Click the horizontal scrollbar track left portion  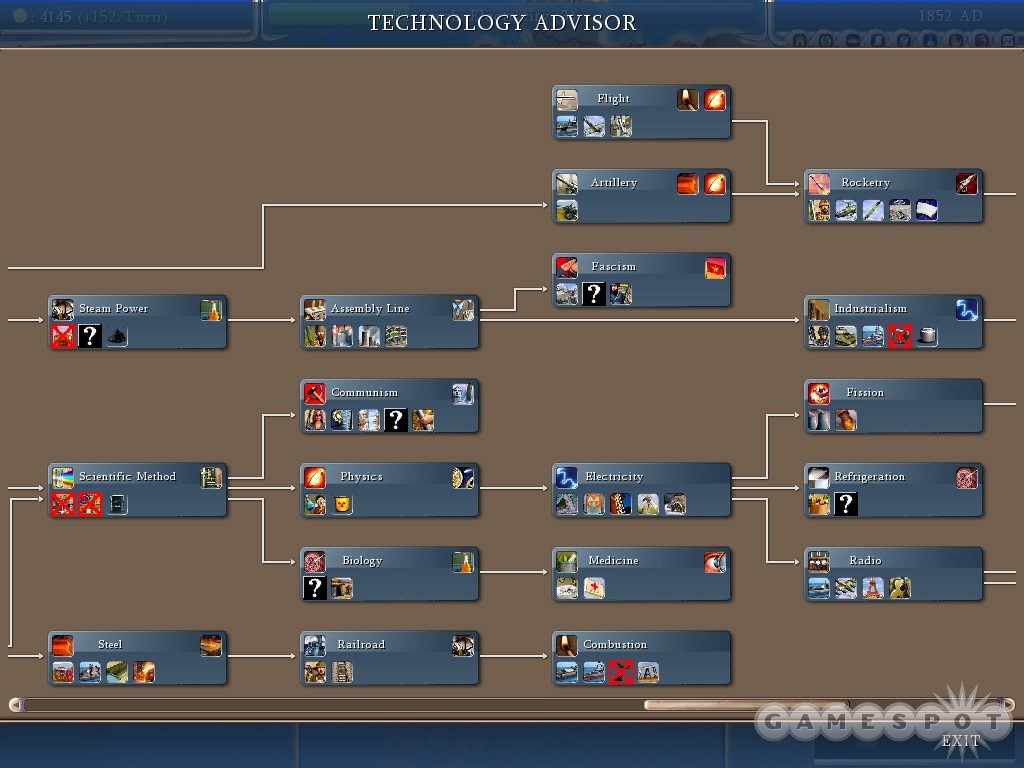pos(333,705)
